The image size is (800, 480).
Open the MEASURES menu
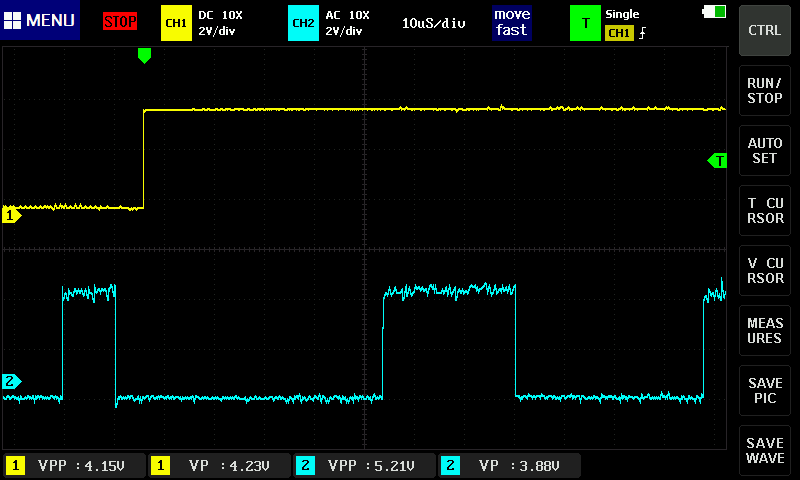pyautogui.click(x=765, y=331)
